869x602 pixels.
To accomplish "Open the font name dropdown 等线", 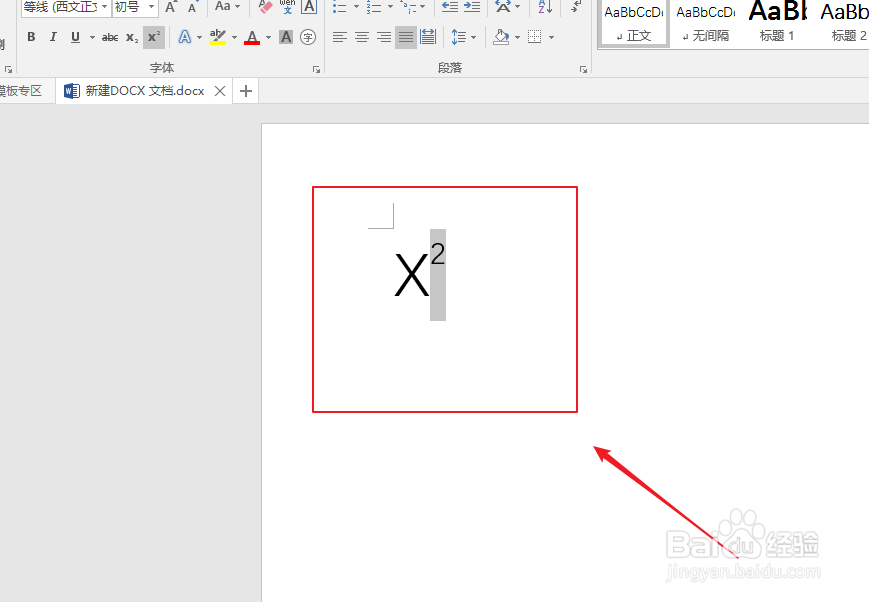I will point(104,7).
